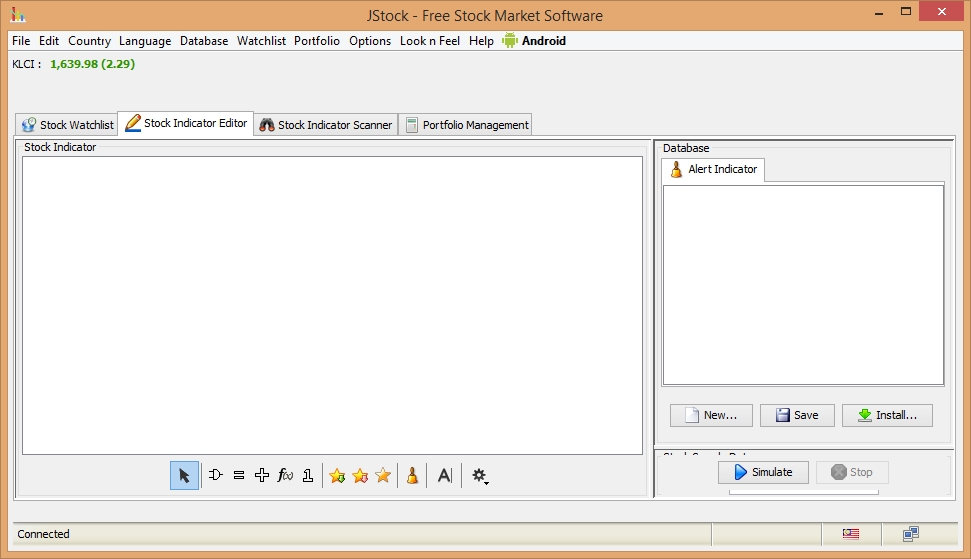Switch to the Stock Watchlist tab
The width and height of the screenshot is (971, 559).
coord(67,124)
